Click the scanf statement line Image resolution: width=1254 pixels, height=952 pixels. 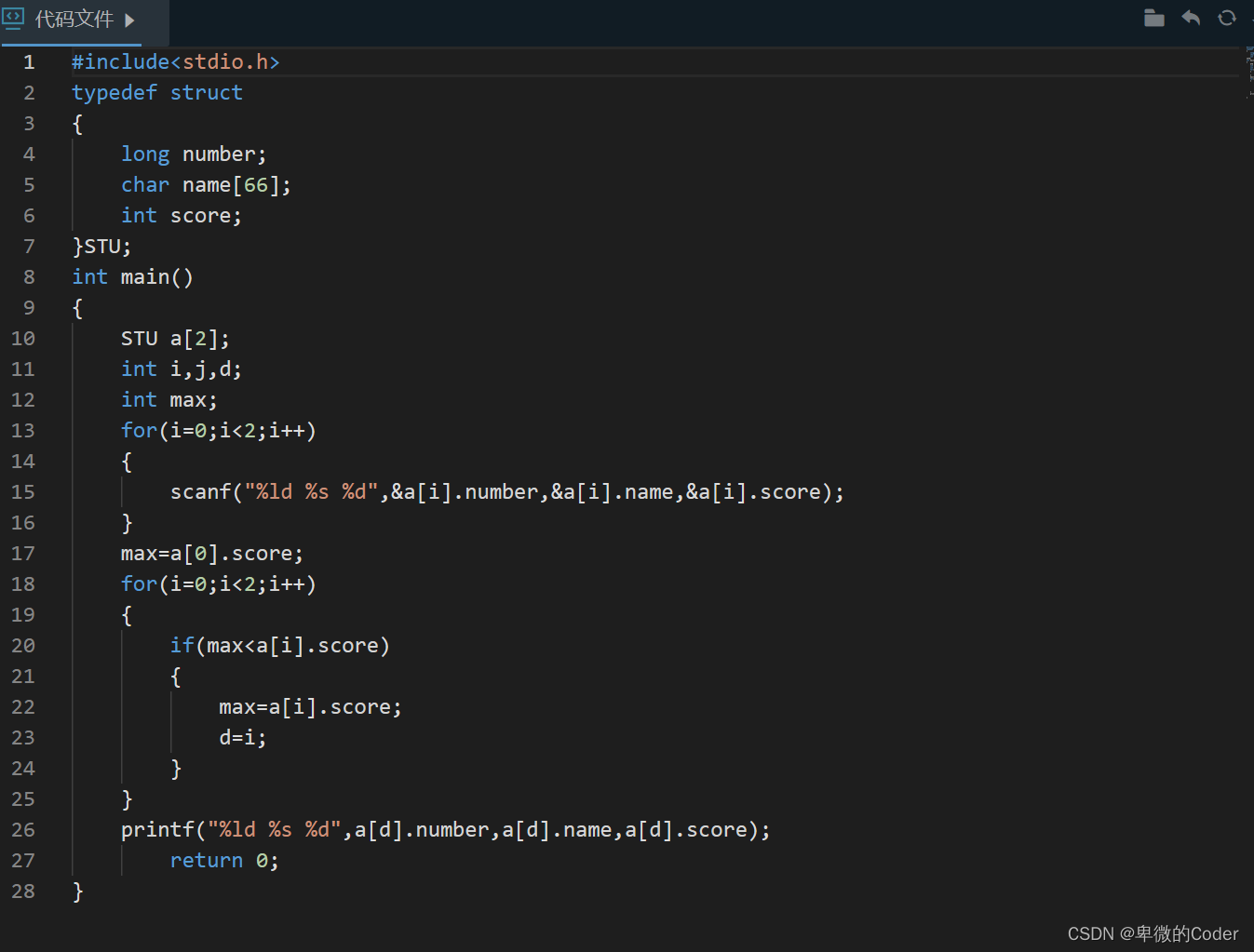pyautogui.click(x=507, y=491)
